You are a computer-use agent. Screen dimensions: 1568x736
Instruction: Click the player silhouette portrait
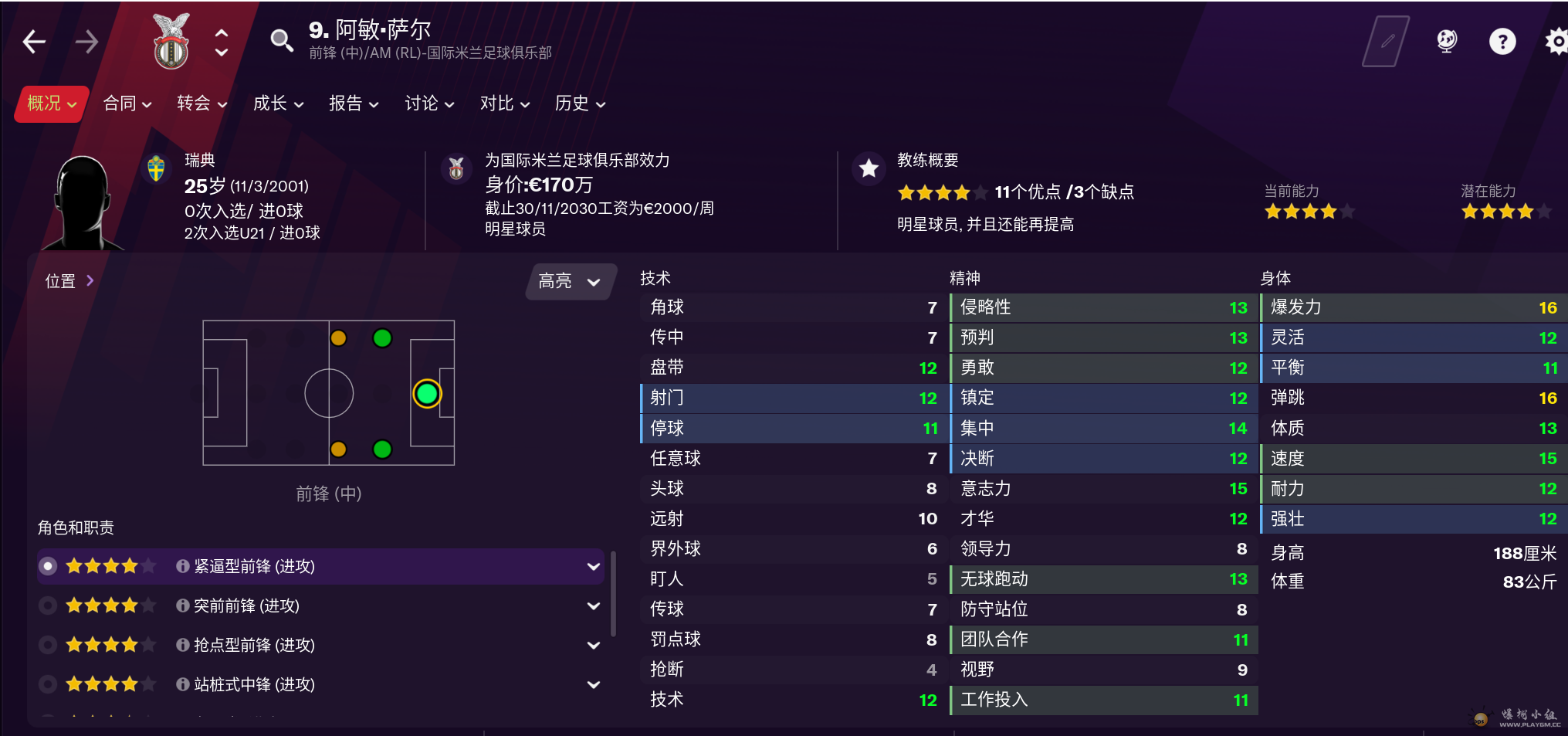[82, 202]
